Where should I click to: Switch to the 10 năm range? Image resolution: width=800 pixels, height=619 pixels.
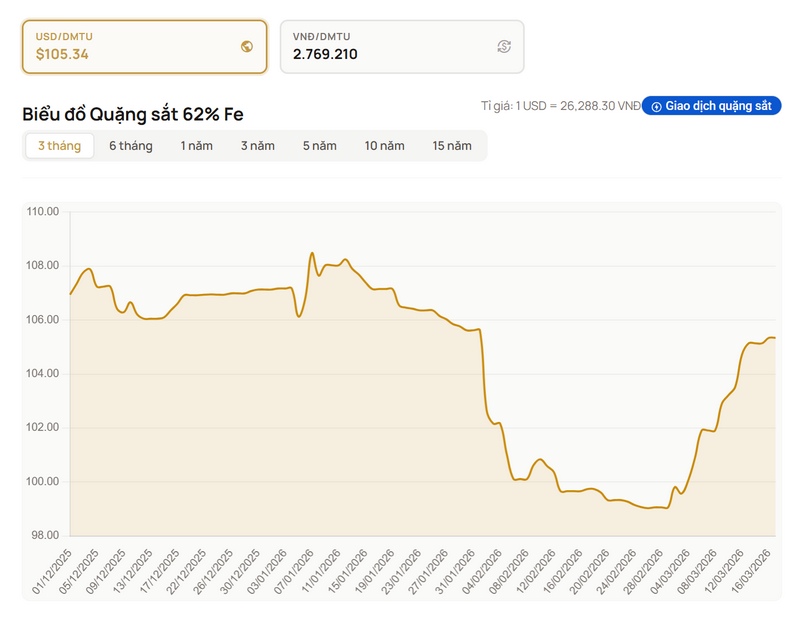(x=384, y=146)
